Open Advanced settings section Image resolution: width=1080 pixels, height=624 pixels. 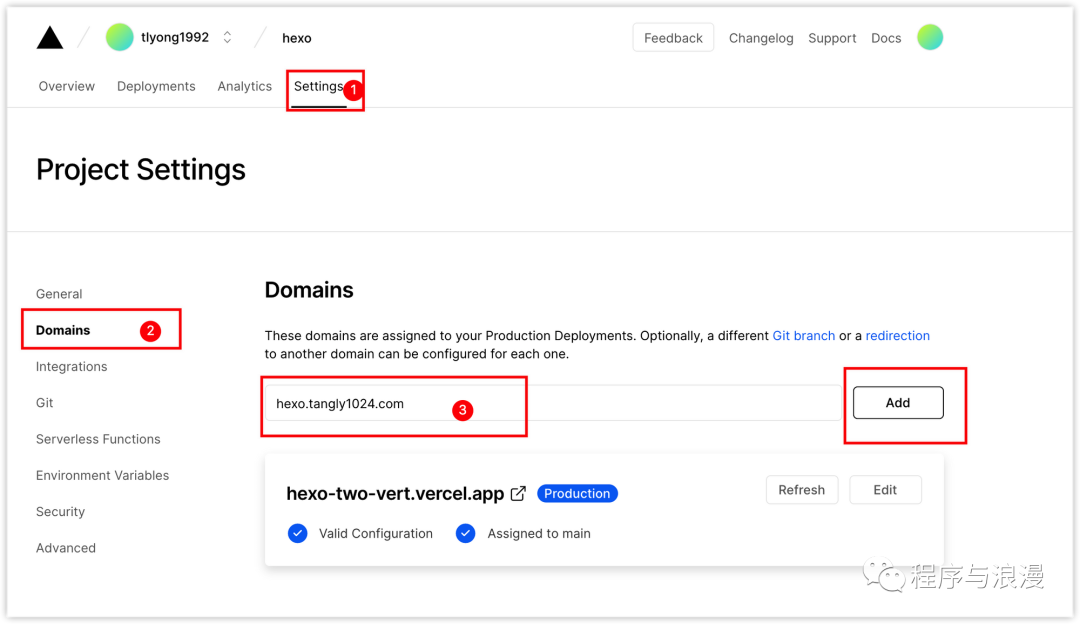[66, 548]
